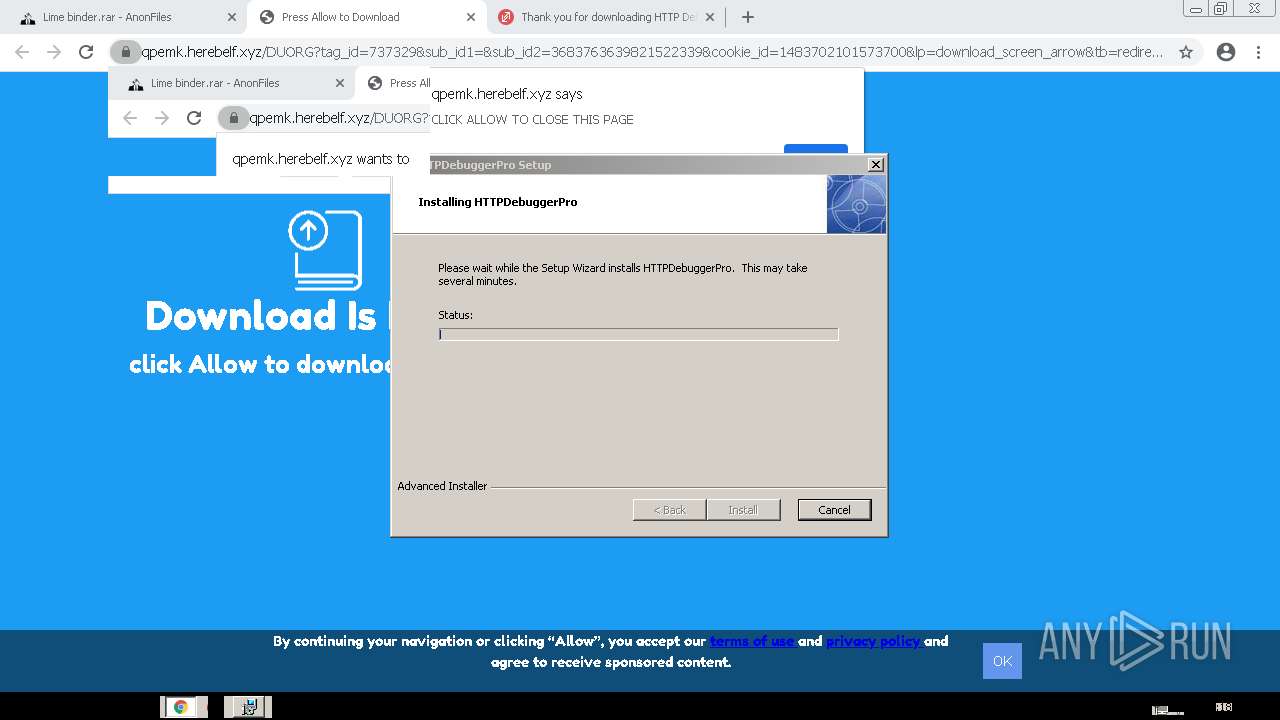
Task: Cancel the HTTPDebuggerPro installation
Action: coord(834,510)
